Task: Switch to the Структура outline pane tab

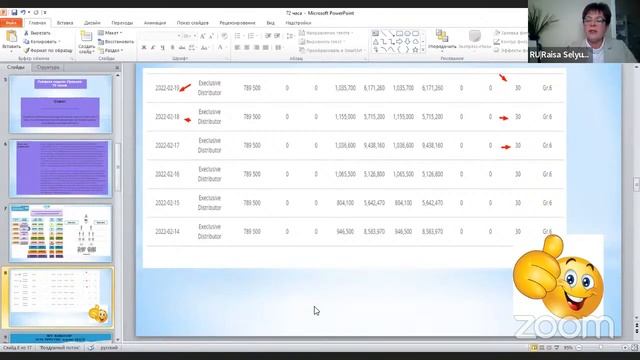Action: (48, 67)
